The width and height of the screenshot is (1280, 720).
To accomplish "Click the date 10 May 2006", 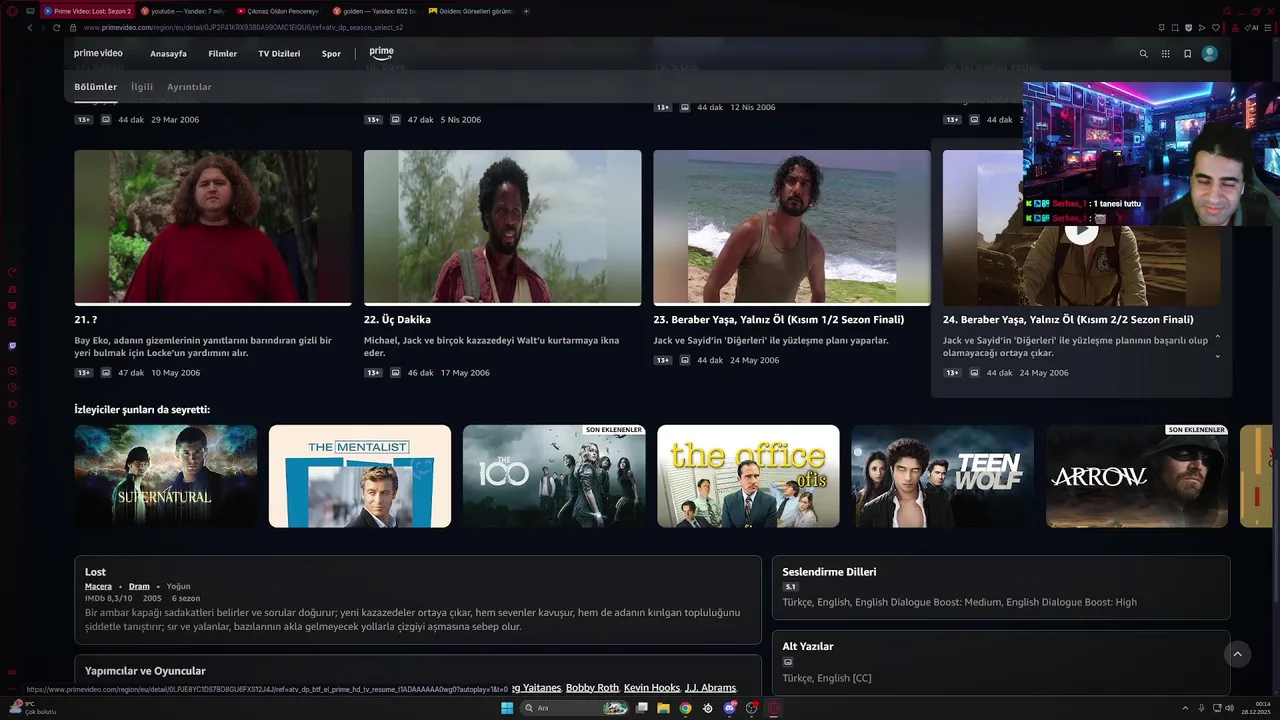I will (x=175, y=373).
